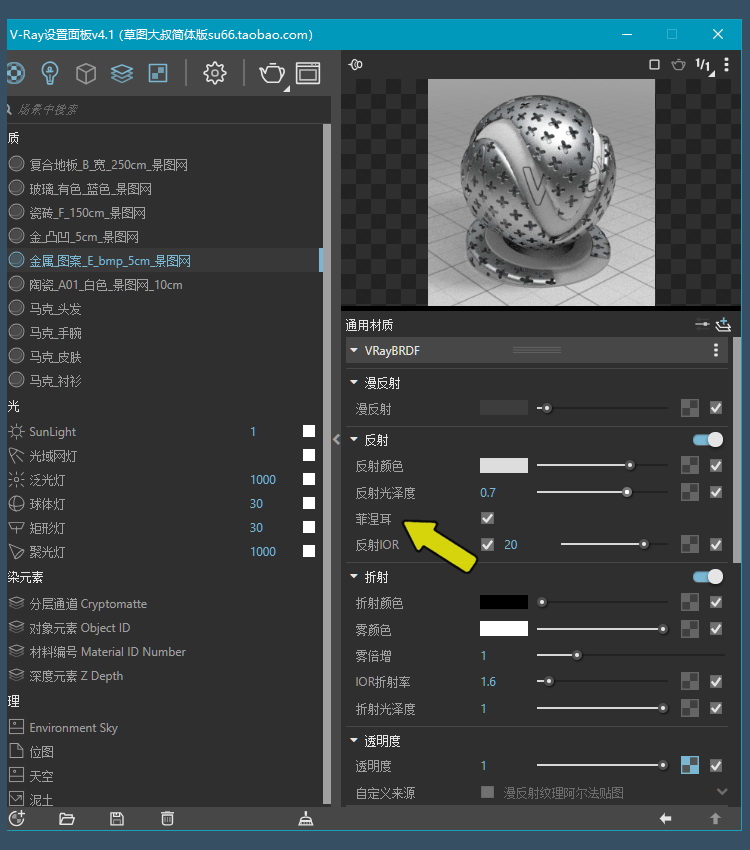Click the up arrow icon at bottom right
Image resolution: width=750 pixels, height=850 pixels.
pyautogui.click(x=715, y=819)
